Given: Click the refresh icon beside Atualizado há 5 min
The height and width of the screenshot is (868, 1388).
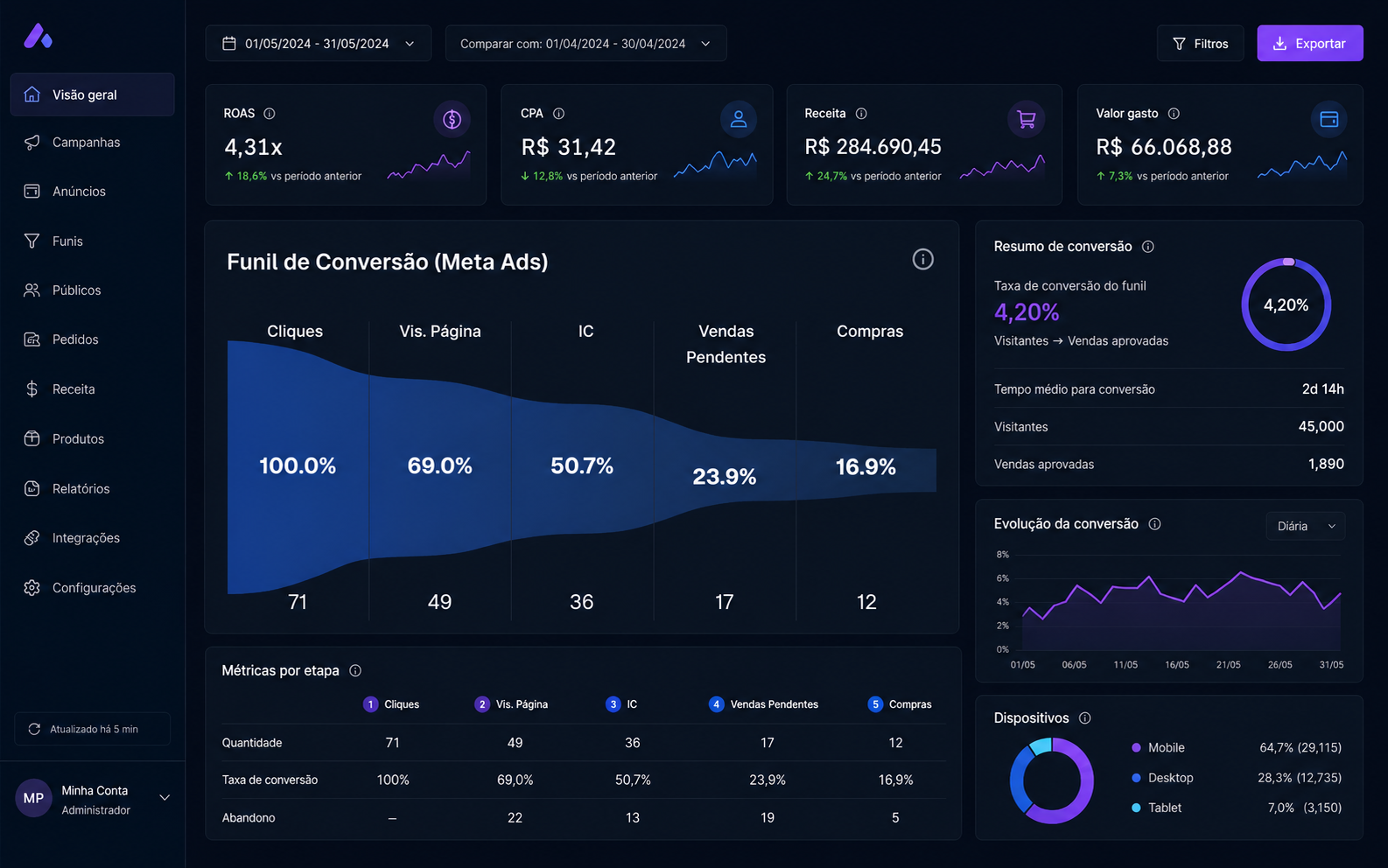Looking at the screenshot, I should point(34,729).
